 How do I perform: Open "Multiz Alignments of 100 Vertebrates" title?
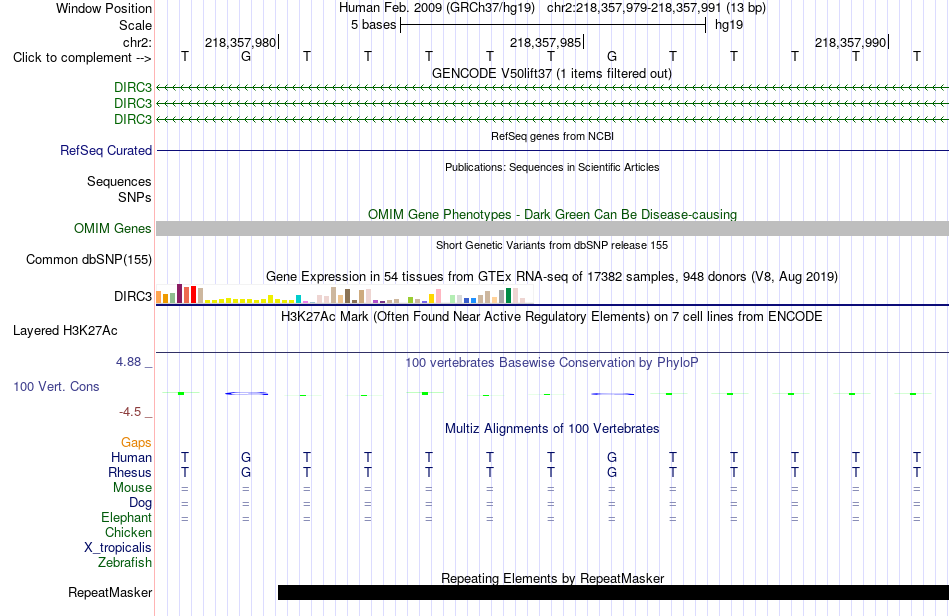[x=552, y=429]
